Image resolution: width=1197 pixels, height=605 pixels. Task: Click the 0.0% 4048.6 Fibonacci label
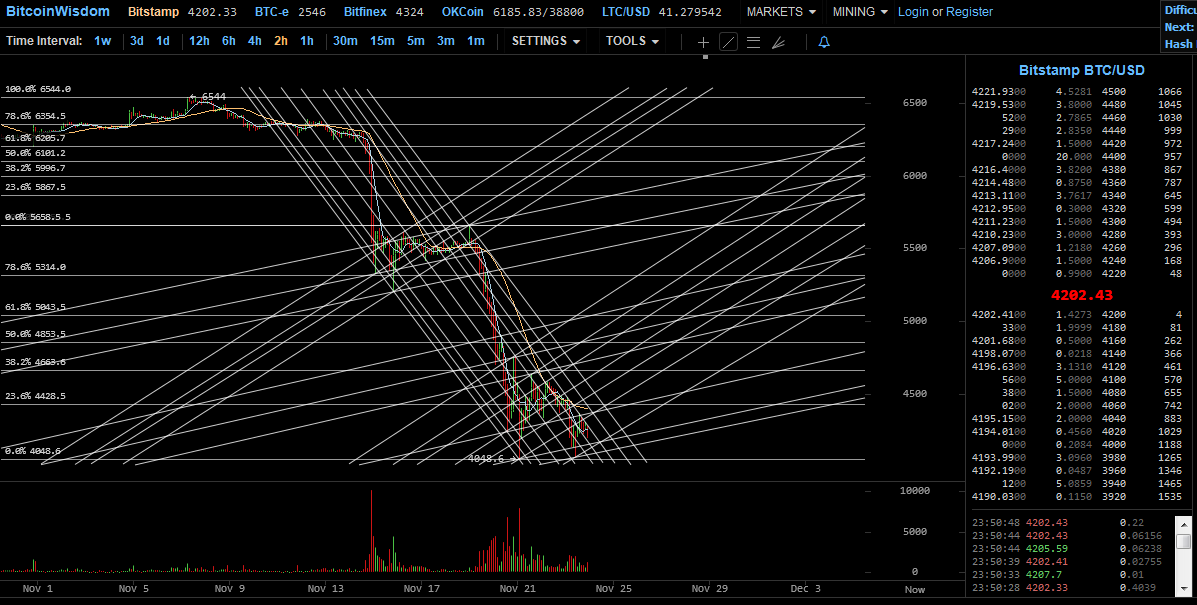pos(33,451)
